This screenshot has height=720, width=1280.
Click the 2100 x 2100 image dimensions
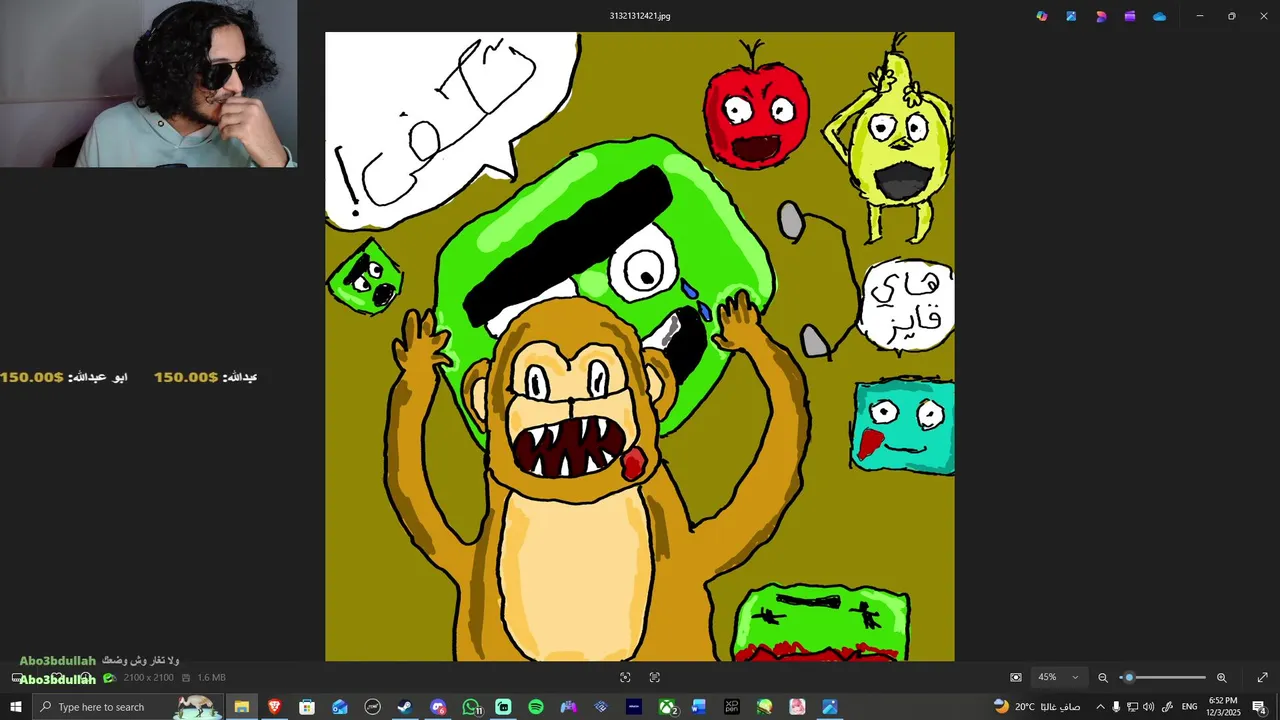click(x=149, y=678)
